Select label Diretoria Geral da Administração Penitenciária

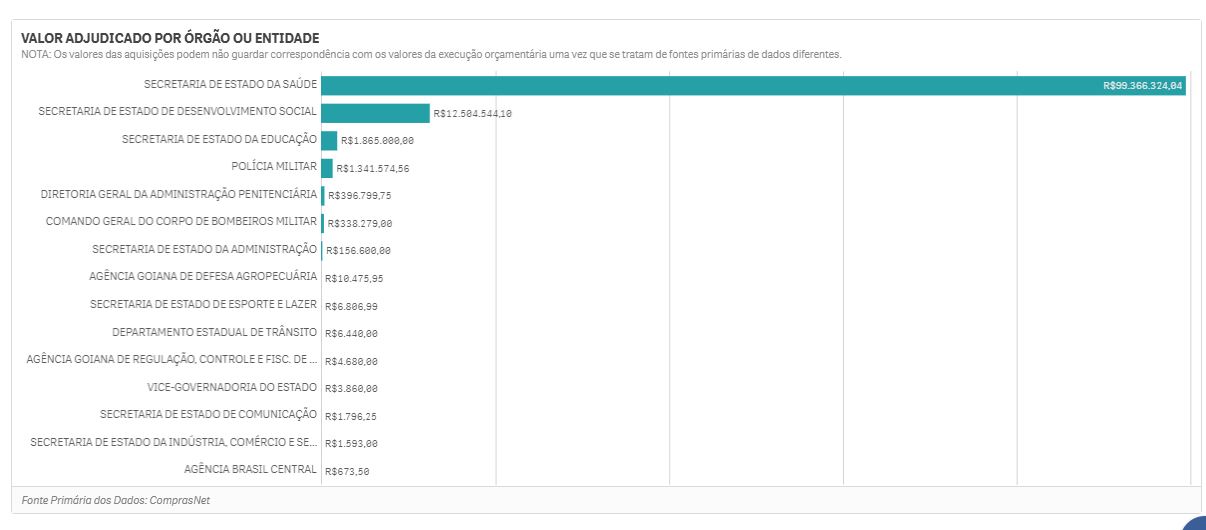[x=178, y=194]
